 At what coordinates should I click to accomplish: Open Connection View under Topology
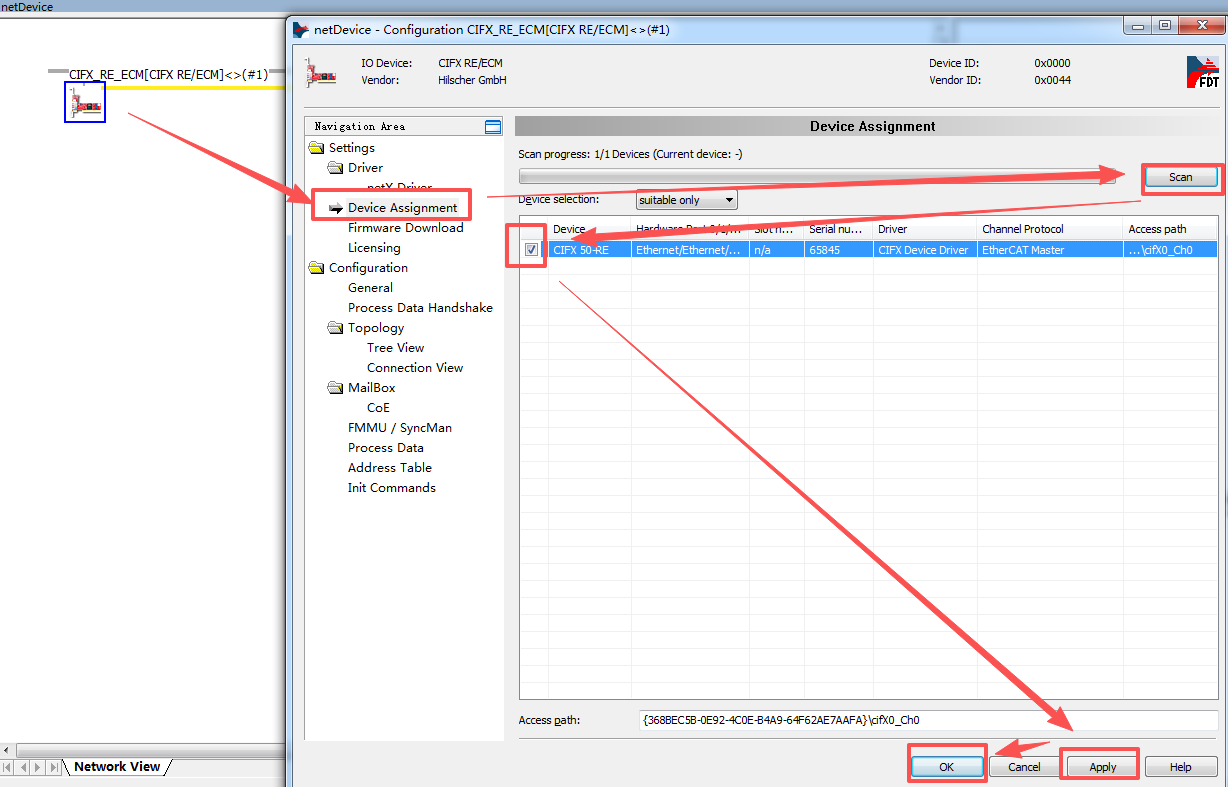(415, 368)
